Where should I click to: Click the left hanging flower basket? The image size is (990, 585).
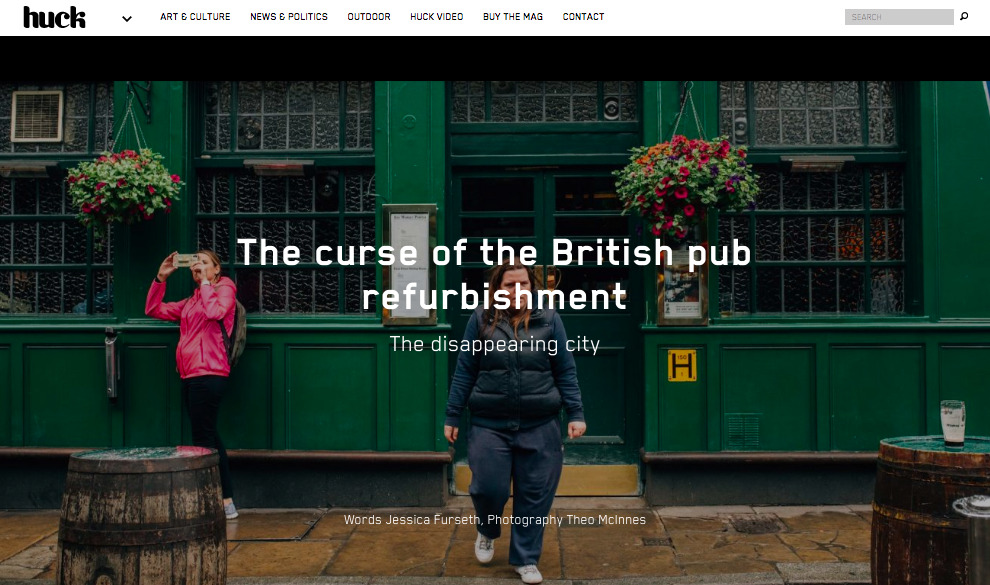click(124, 187)
